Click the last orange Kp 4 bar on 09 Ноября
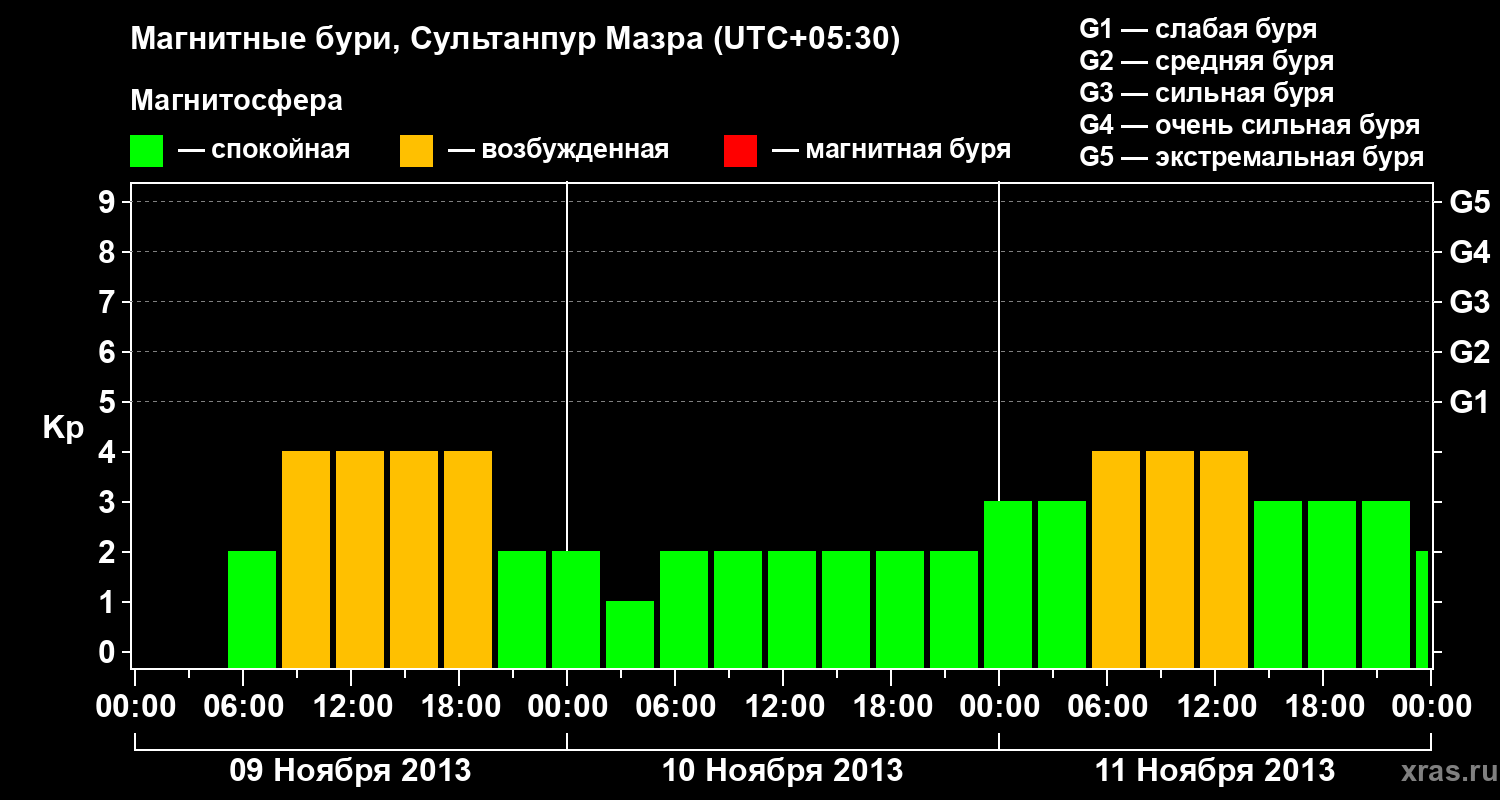Viewport: 1500px width, 800px height. pyautogui.click(x=468, y=559)
